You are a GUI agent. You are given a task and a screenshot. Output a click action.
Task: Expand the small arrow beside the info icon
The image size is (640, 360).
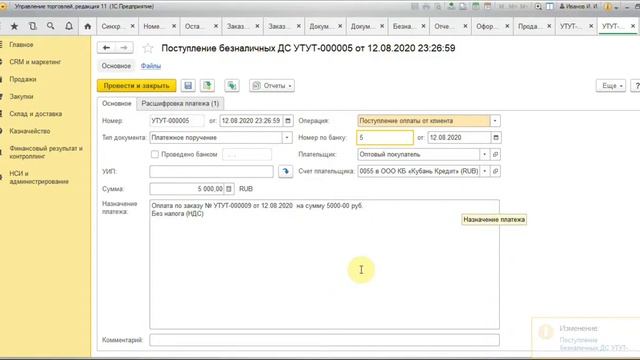(616, 7)
